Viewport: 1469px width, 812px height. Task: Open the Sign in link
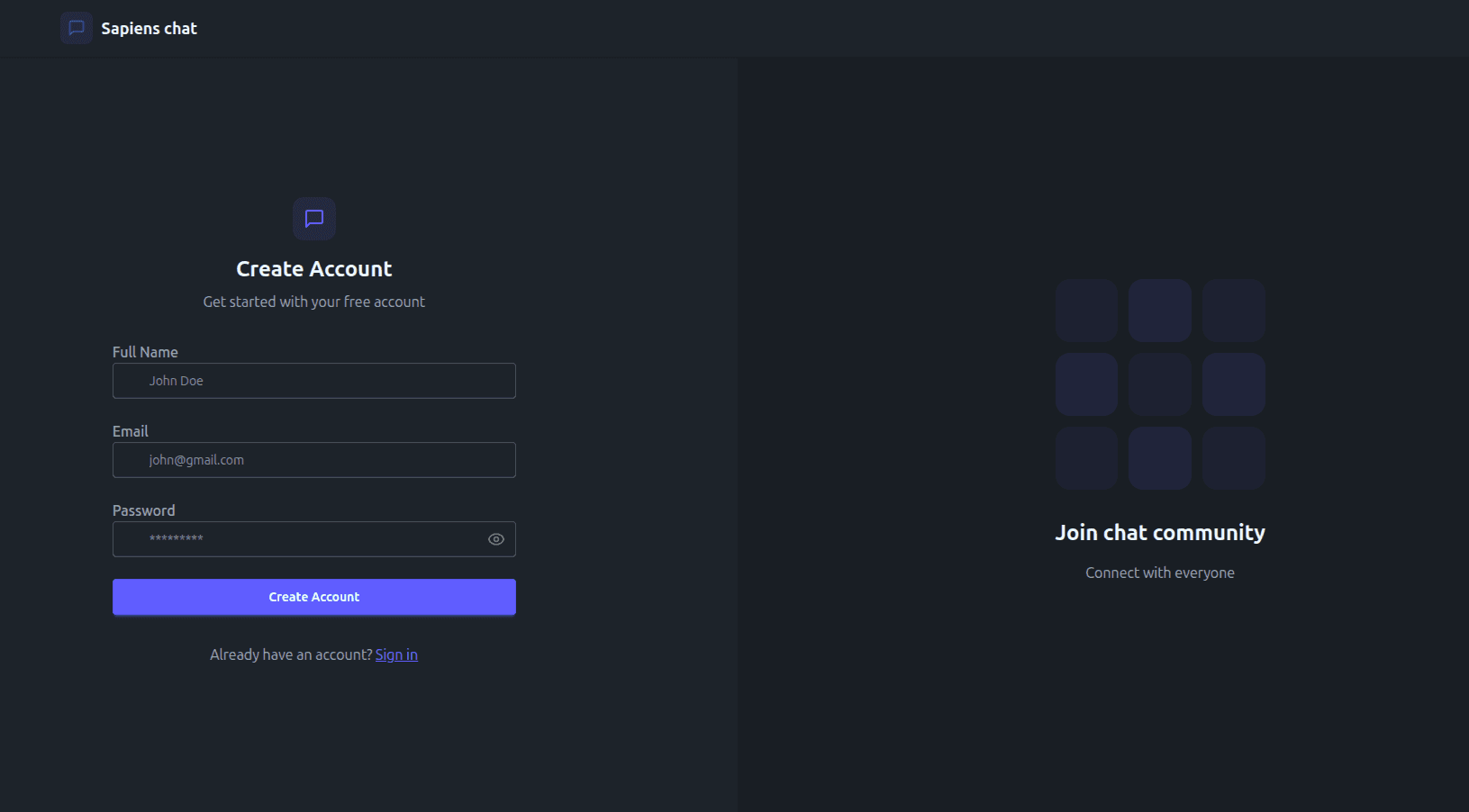396,654
